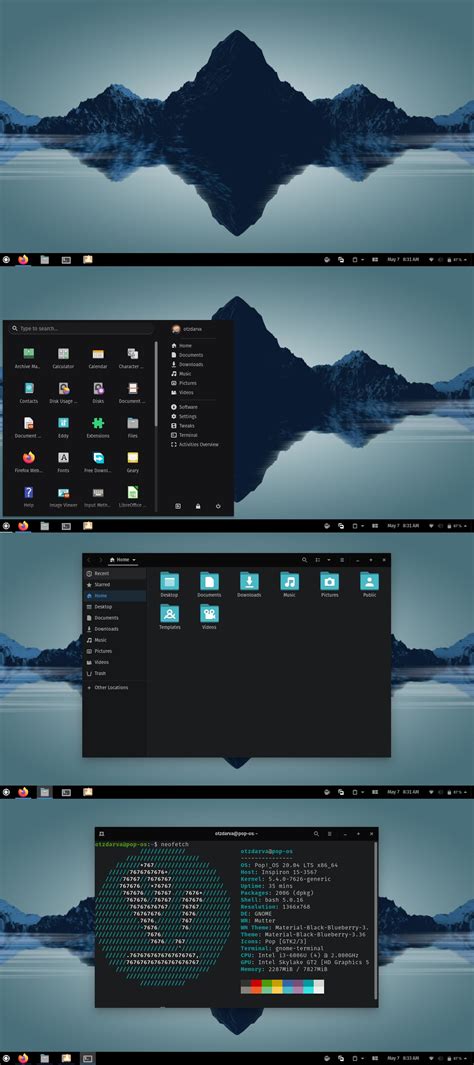Open the Public folder
Image resolution: width=474 pixels, height=1065 pixels.
pyautogui.click(x=369, y=585)
